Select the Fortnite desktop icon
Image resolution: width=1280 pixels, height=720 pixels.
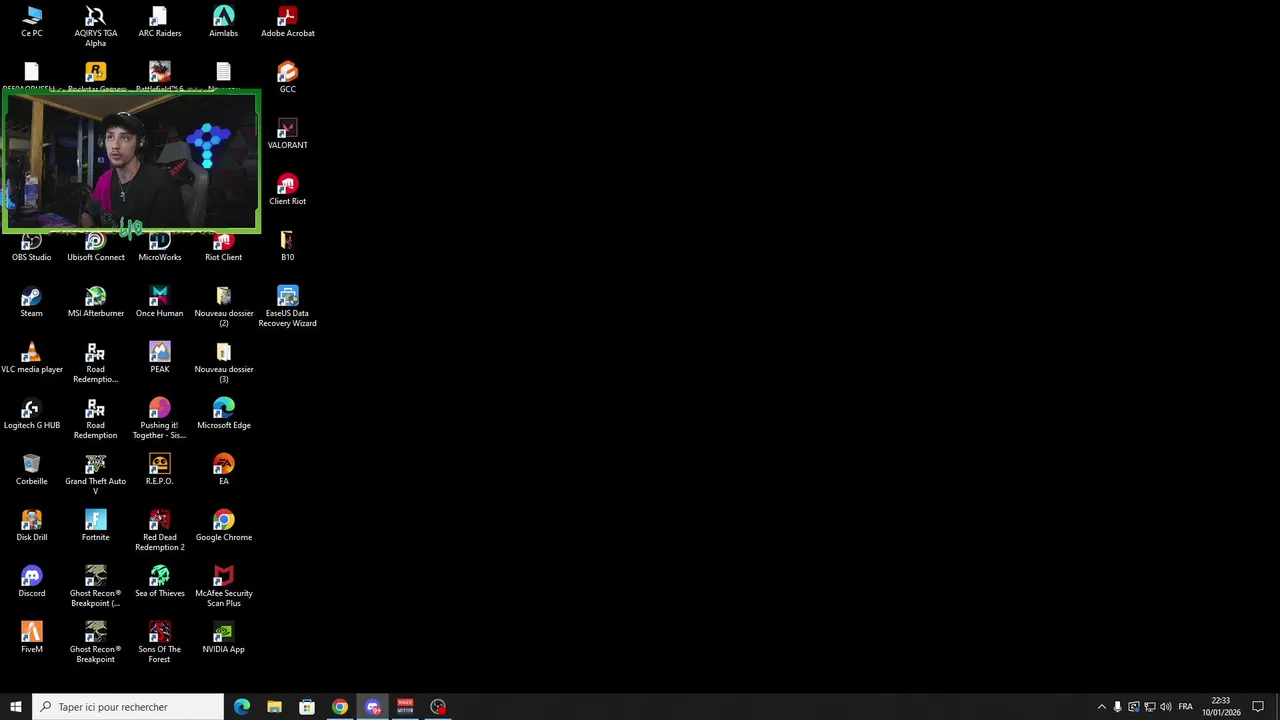96,526
